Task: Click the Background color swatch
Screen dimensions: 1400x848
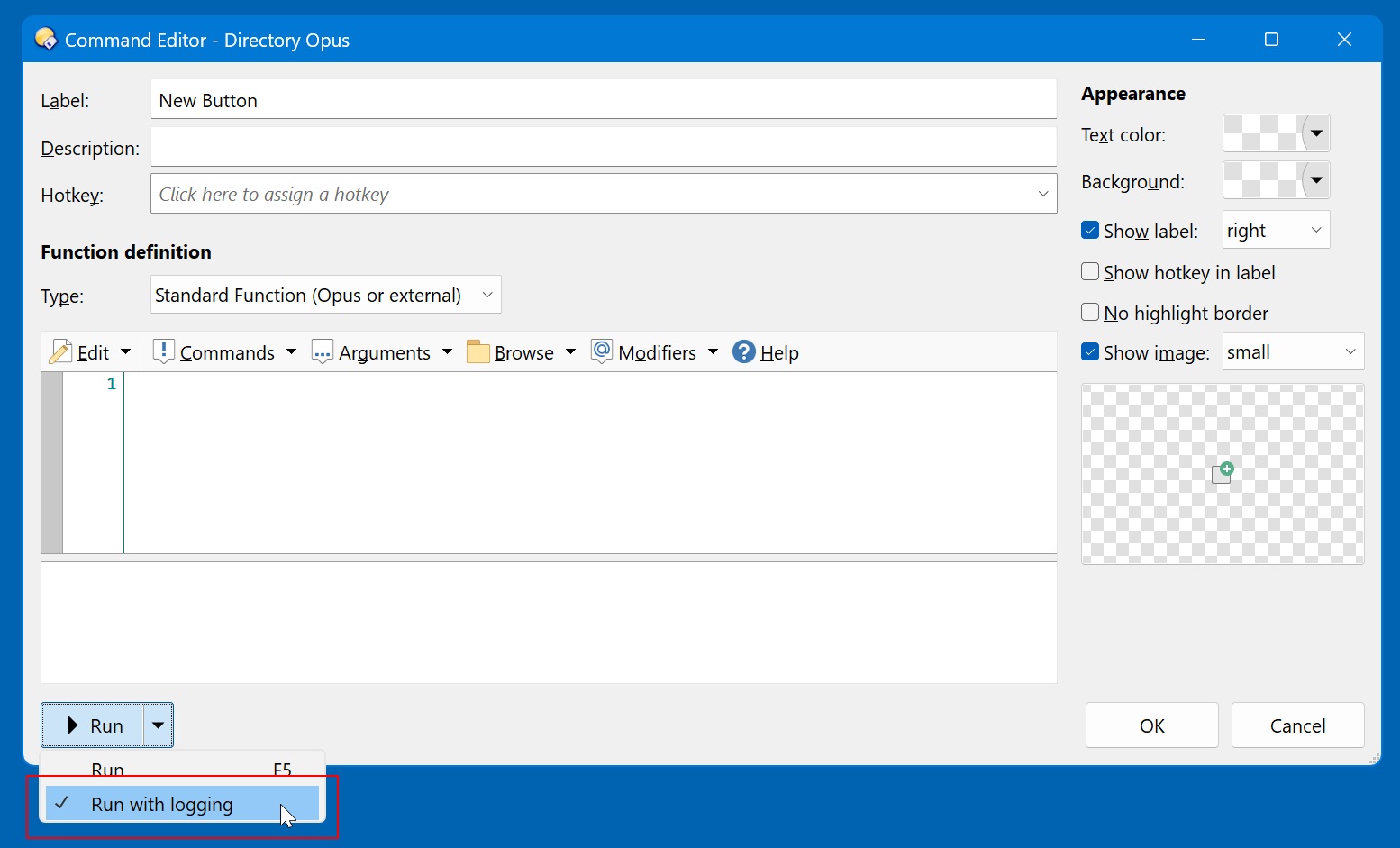Action: [x=1262, y=180]
